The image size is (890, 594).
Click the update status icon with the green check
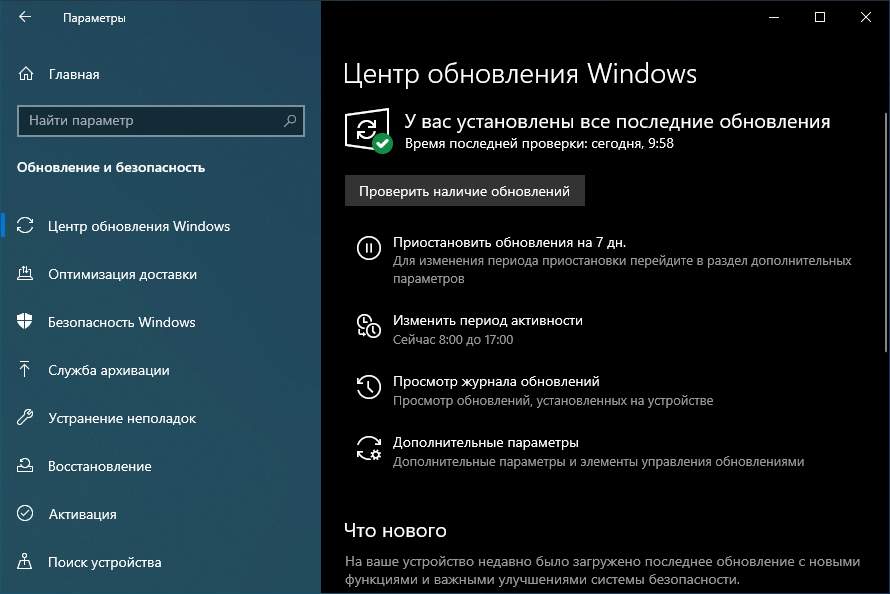tap(368, 131)
